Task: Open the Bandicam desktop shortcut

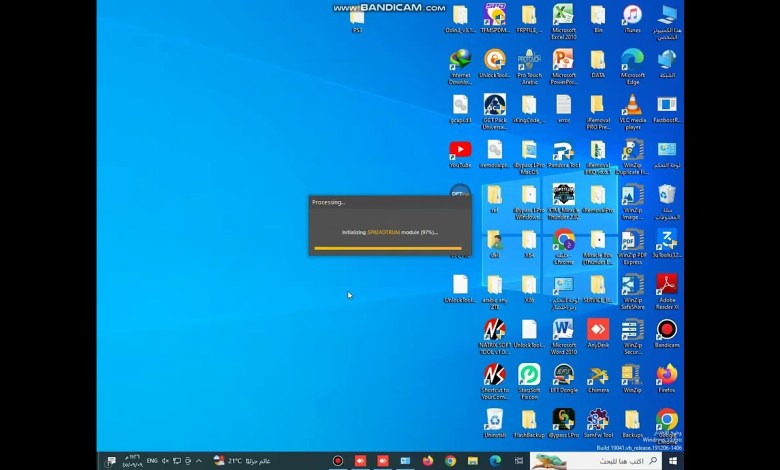Action: pos(667,334)
